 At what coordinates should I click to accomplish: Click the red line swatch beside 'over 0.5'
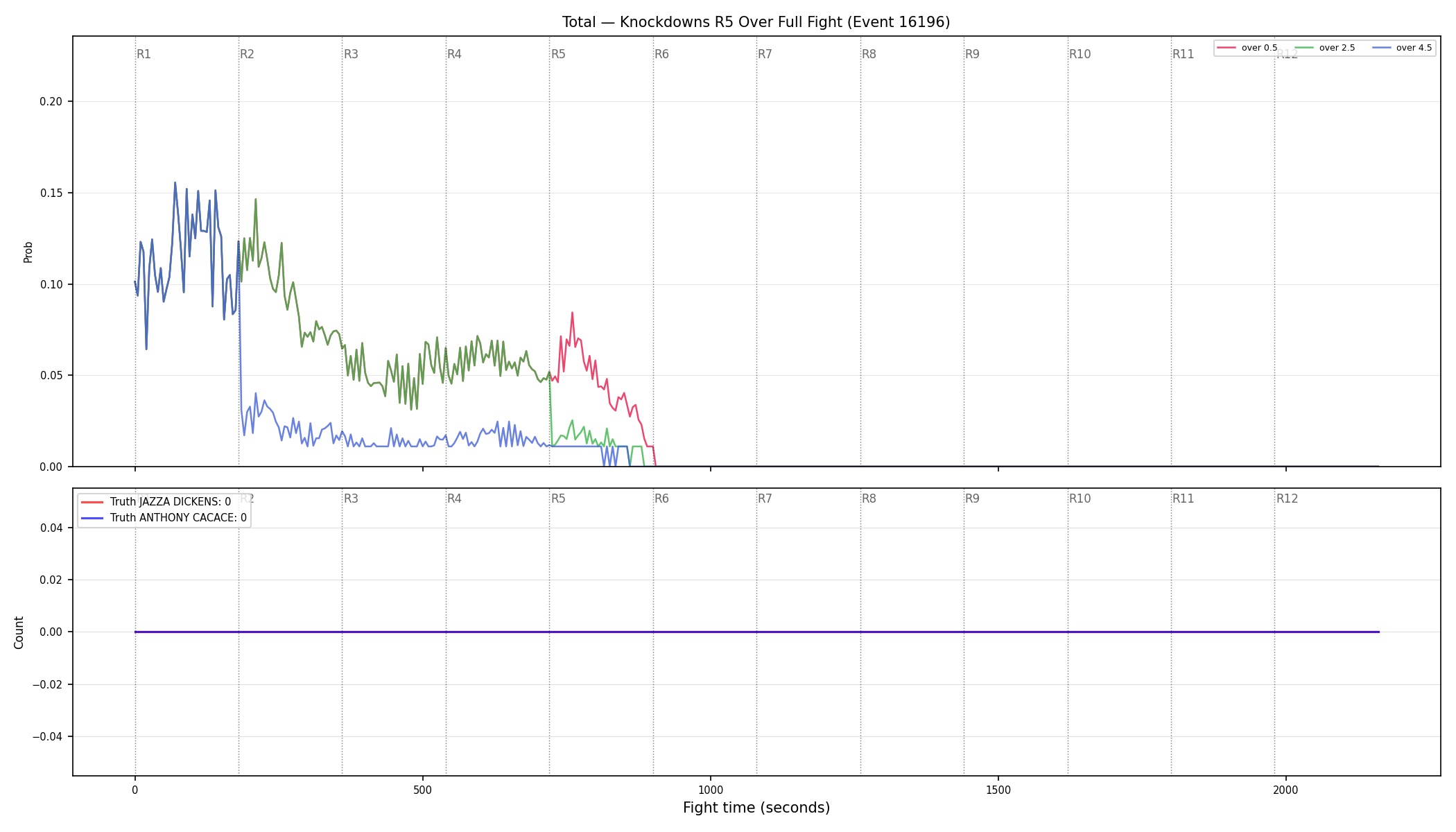point(1227,48)
